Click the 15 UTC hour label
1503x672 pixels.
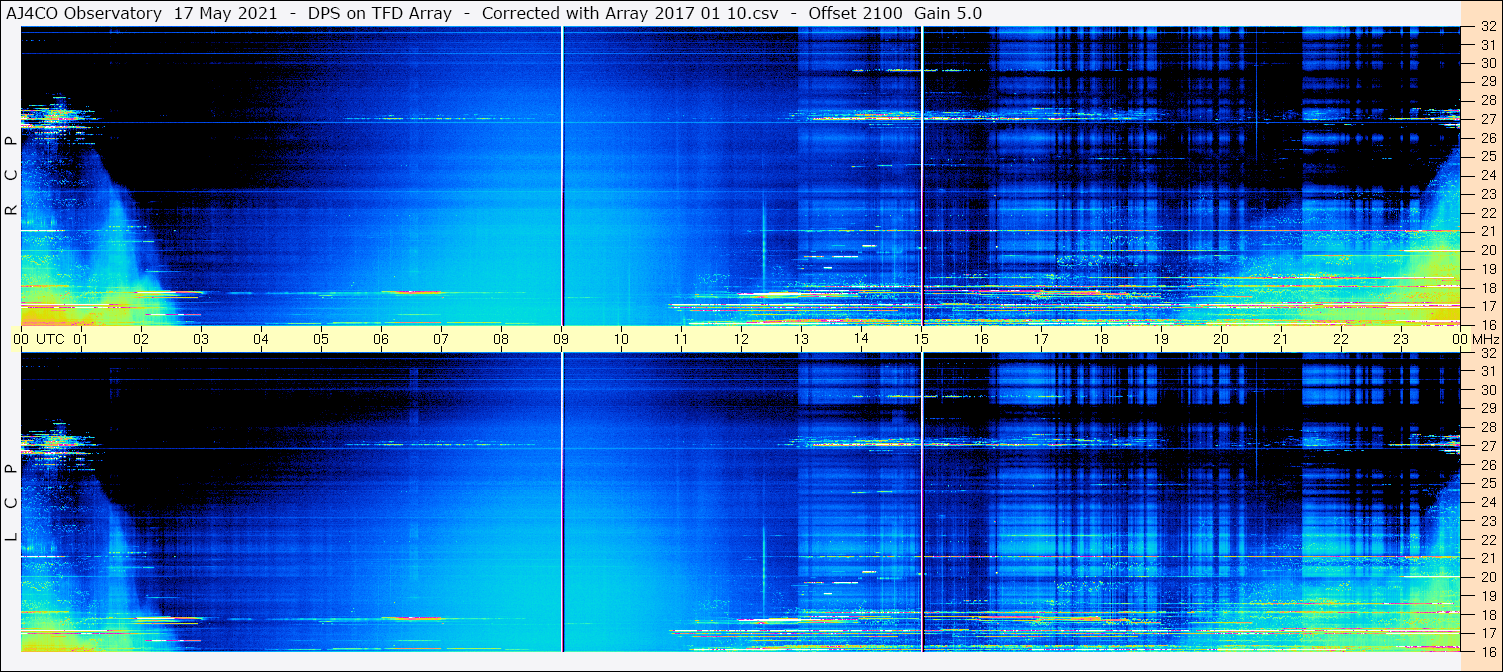pos(921,339)
